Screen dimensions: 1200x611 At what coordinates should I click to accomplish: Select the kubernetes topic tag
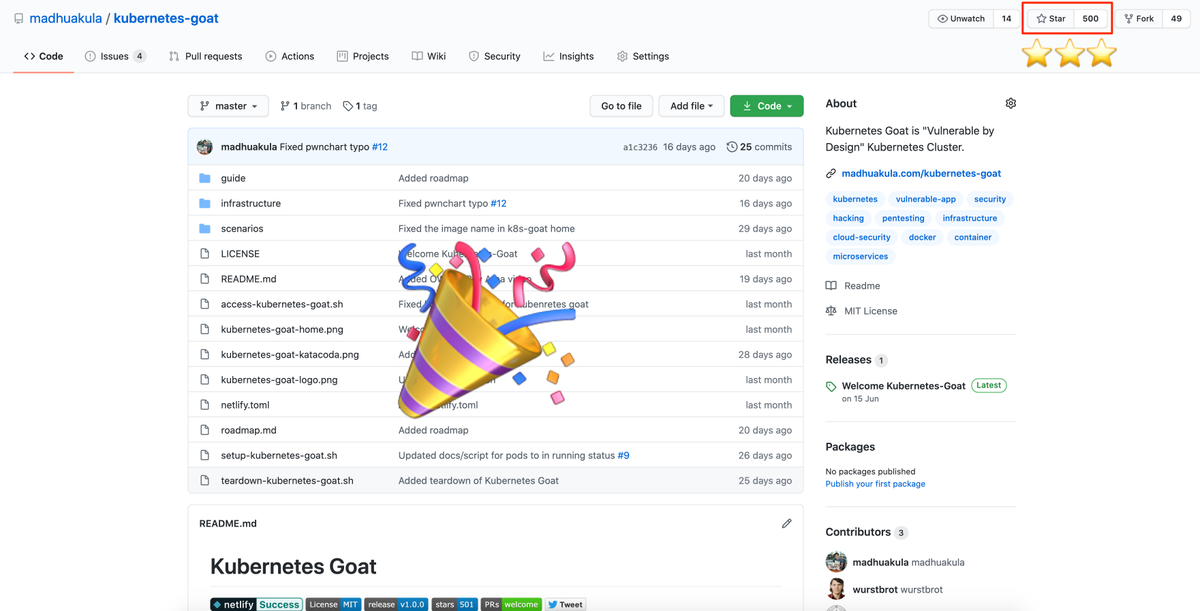(855, 199)
